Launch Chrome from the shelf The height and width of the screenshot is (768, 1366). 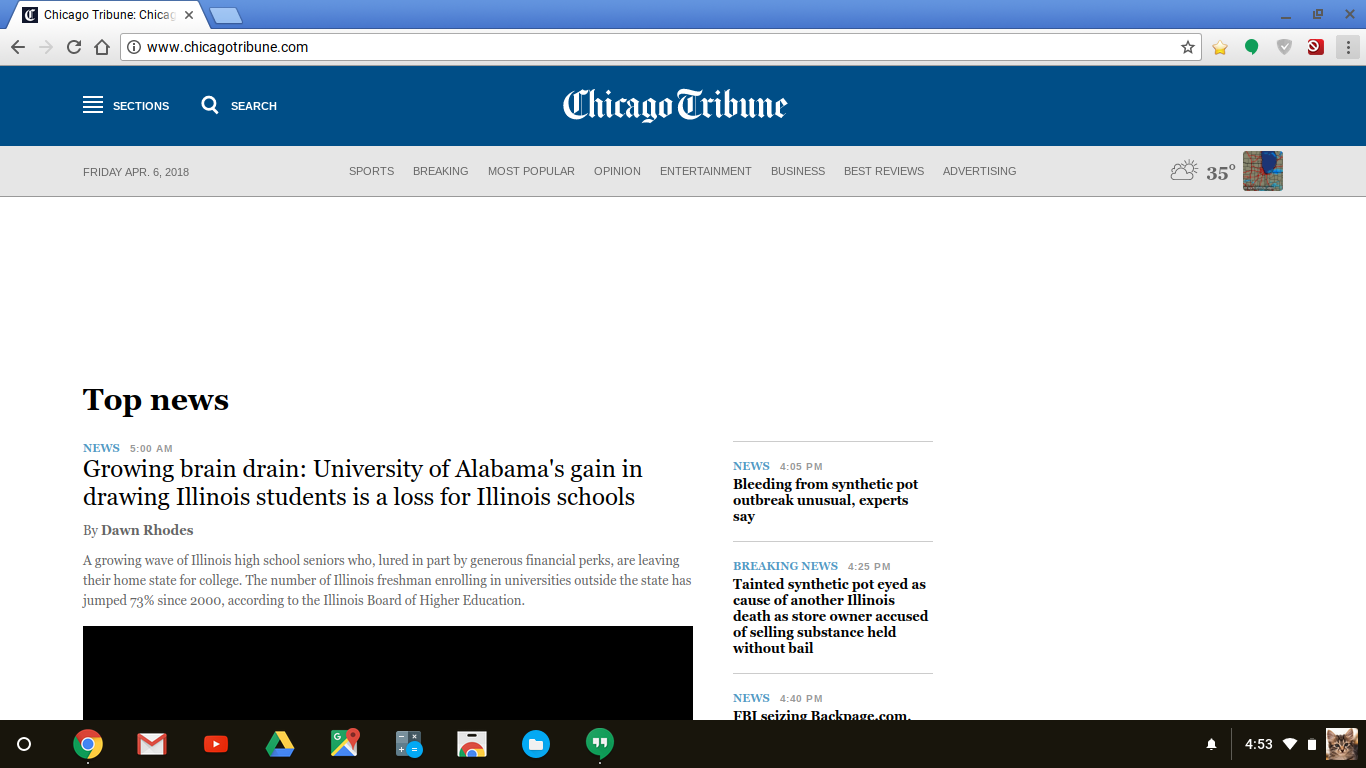pos(88,744)
